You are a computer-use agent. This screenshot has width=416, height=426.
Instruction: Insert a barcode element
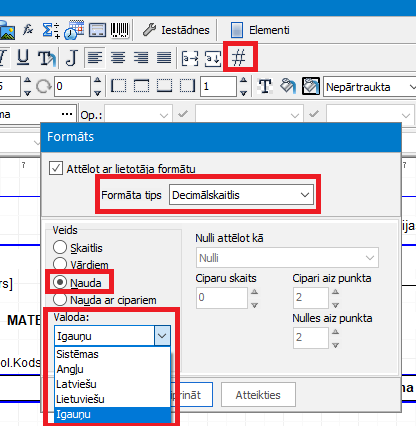[x=119, y=30]
